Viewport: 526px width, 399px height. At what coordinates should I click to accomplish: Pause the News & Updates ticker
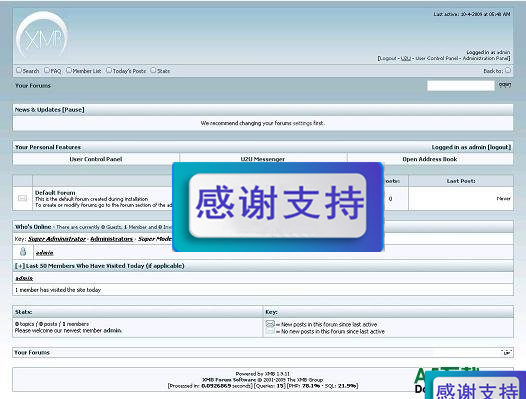[x=73, y=110]
